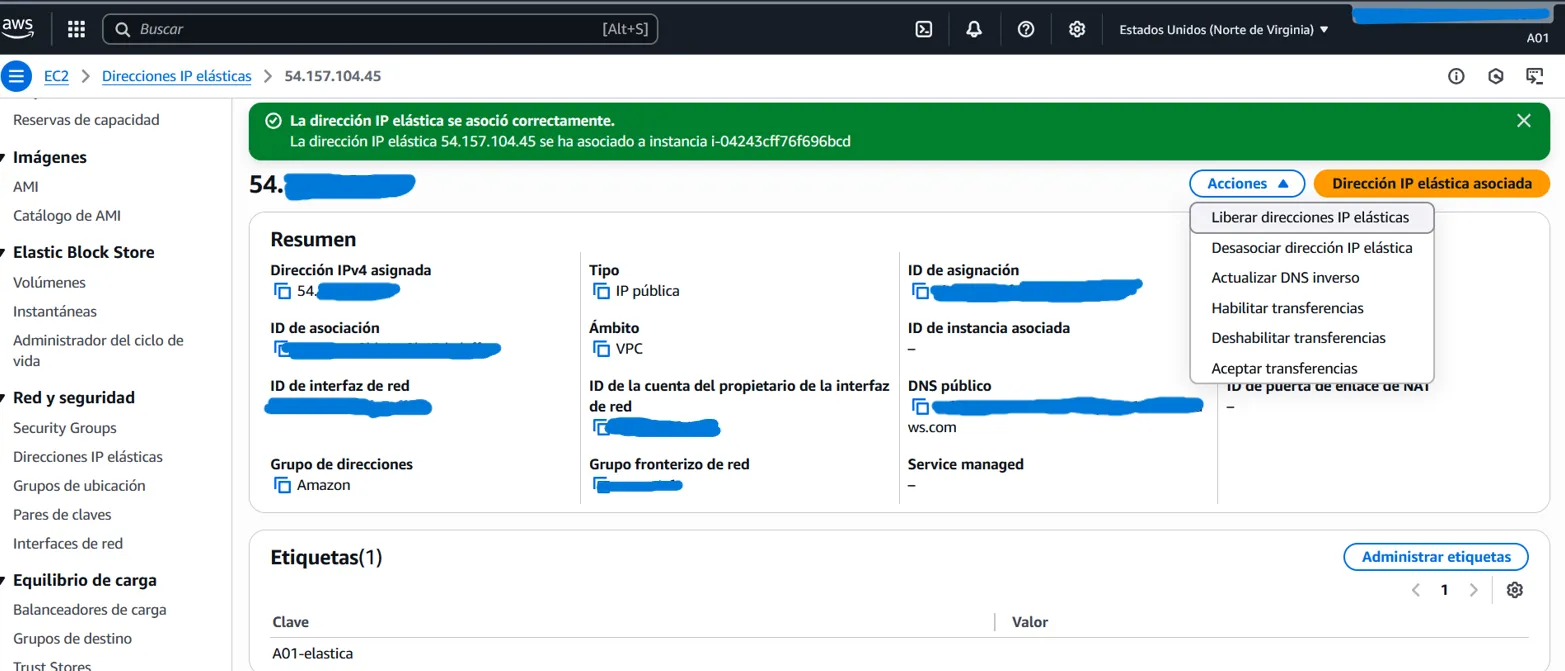Toggle the side navigation hamburger menu

(x=16, y=76)
